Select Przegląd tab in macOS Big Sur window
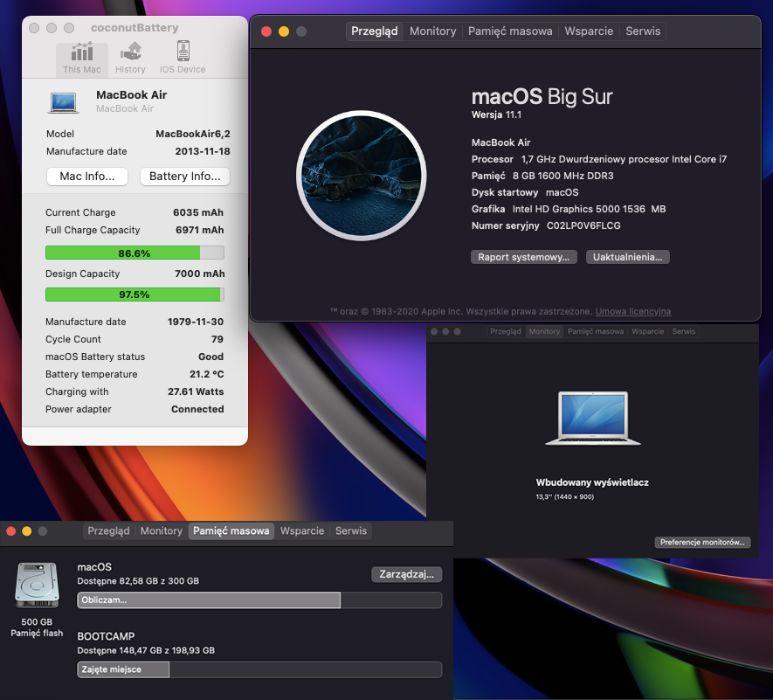This screenshot has width=773, height=700. pyautogui.click(x=374, y=31)
